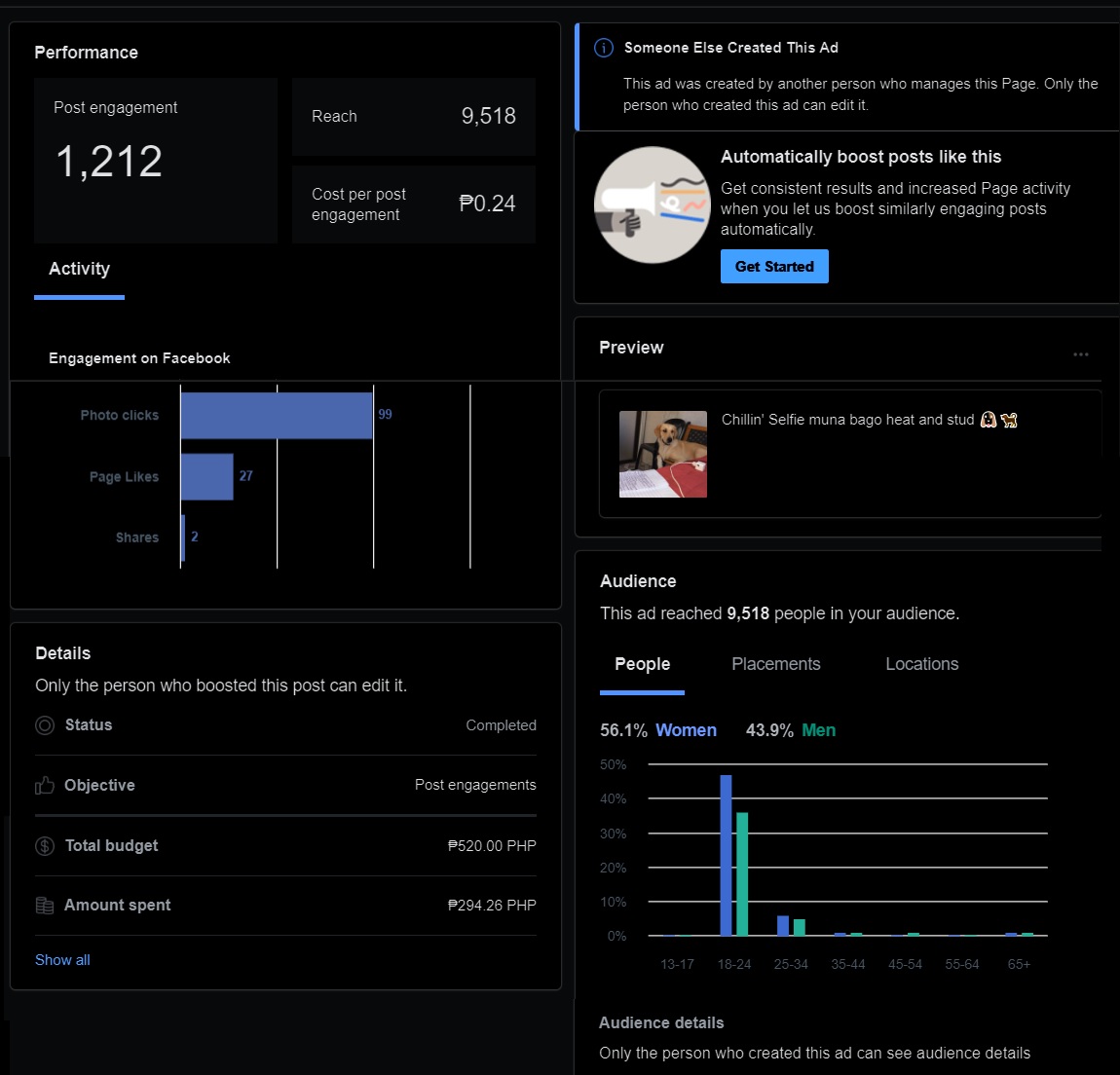This screenshot has width=1120, height=1075.
Task: Click the Status circle icon
Action: 45,725
